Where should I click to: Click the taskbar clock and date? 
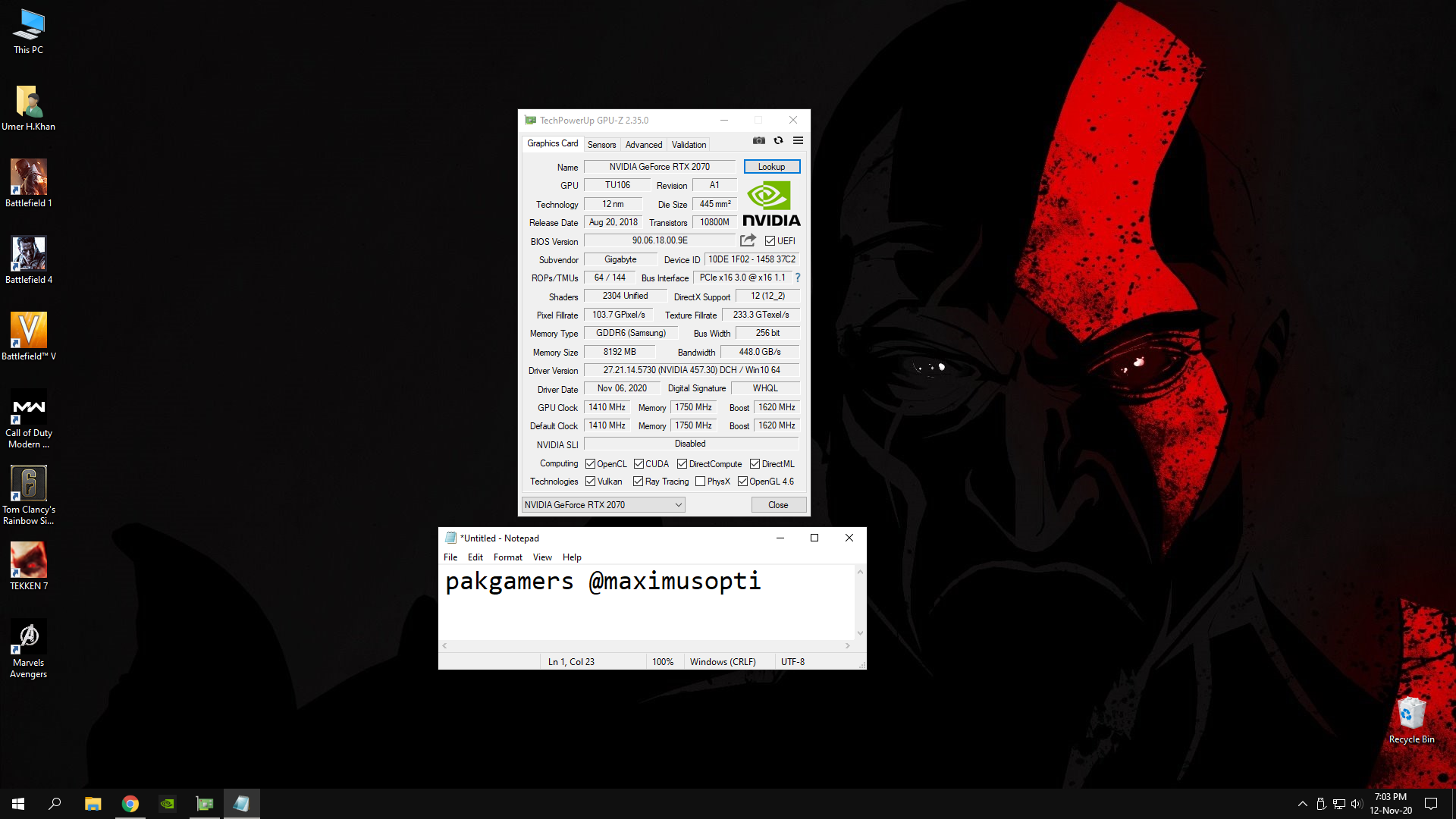tap(1390, 804)
